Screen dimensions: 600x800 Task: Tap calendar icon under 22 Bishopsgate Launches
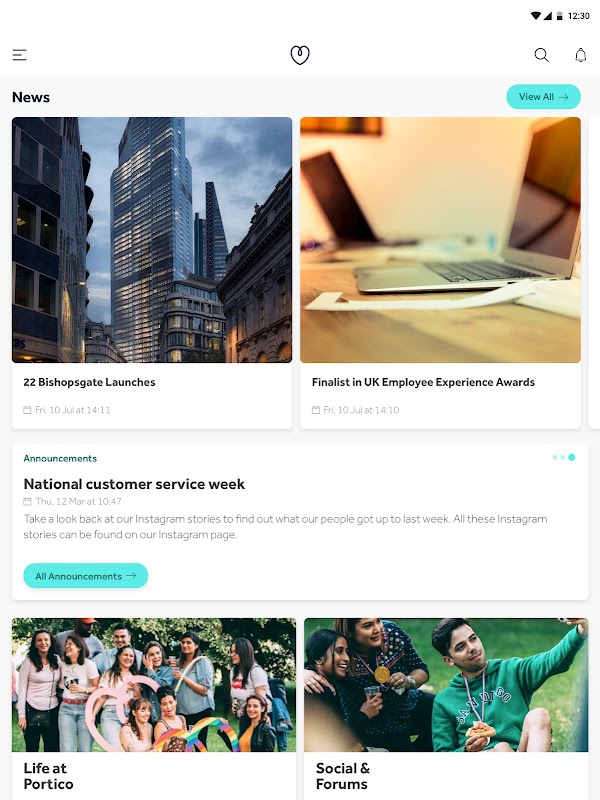click(x=27, y=410)
